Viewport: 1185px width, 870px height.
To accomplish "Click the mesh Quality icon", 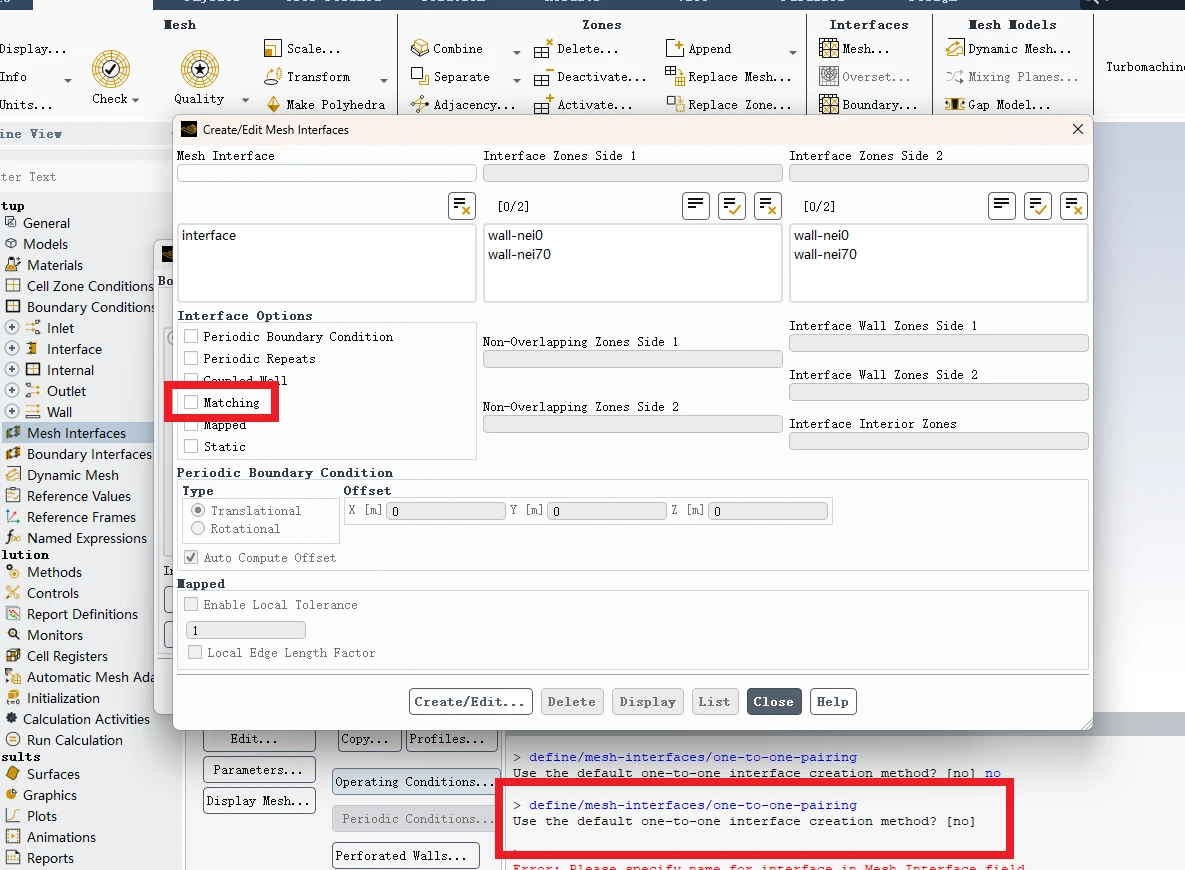I will click(x=200, y=70).
